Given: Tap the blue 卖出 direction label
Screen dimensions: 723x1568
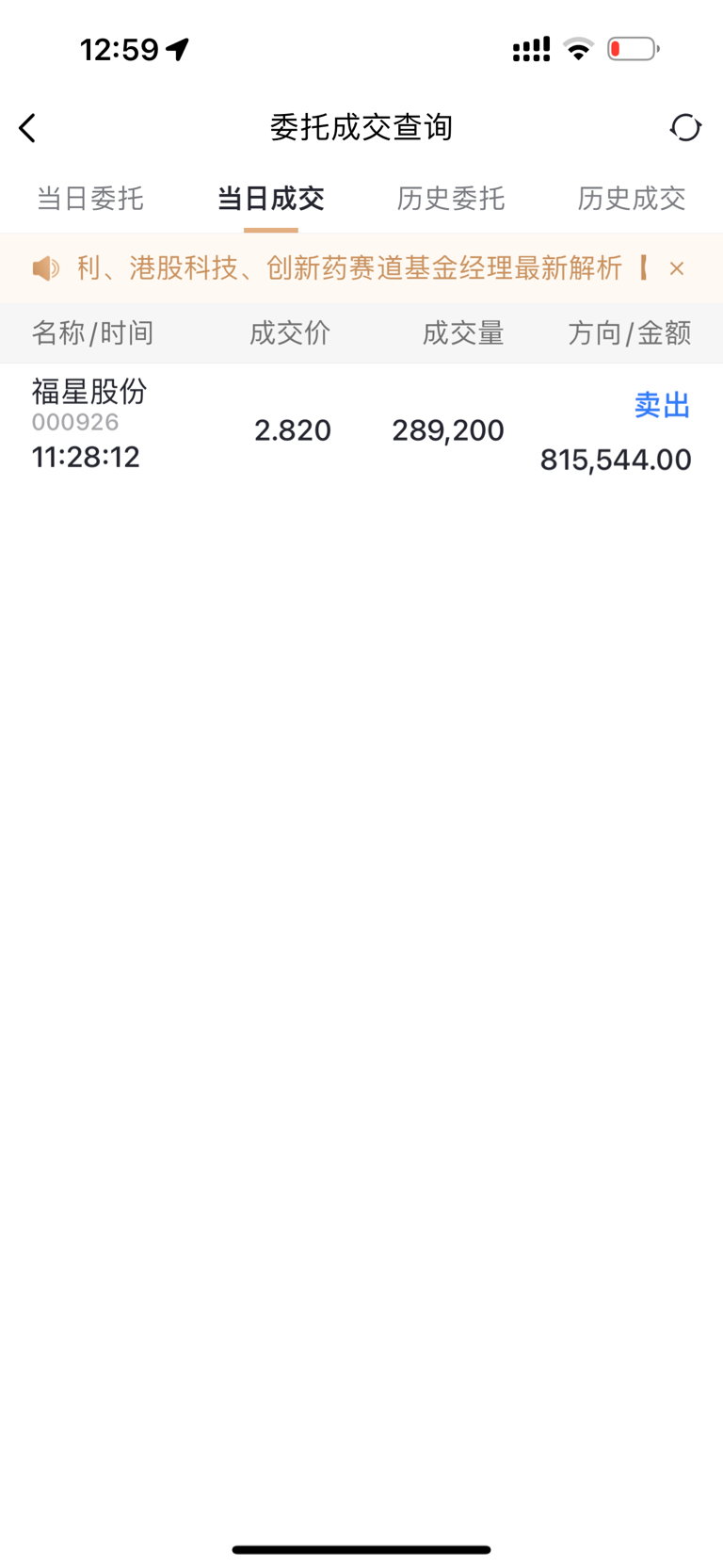Looking at the screenshot, I should 663,405.
